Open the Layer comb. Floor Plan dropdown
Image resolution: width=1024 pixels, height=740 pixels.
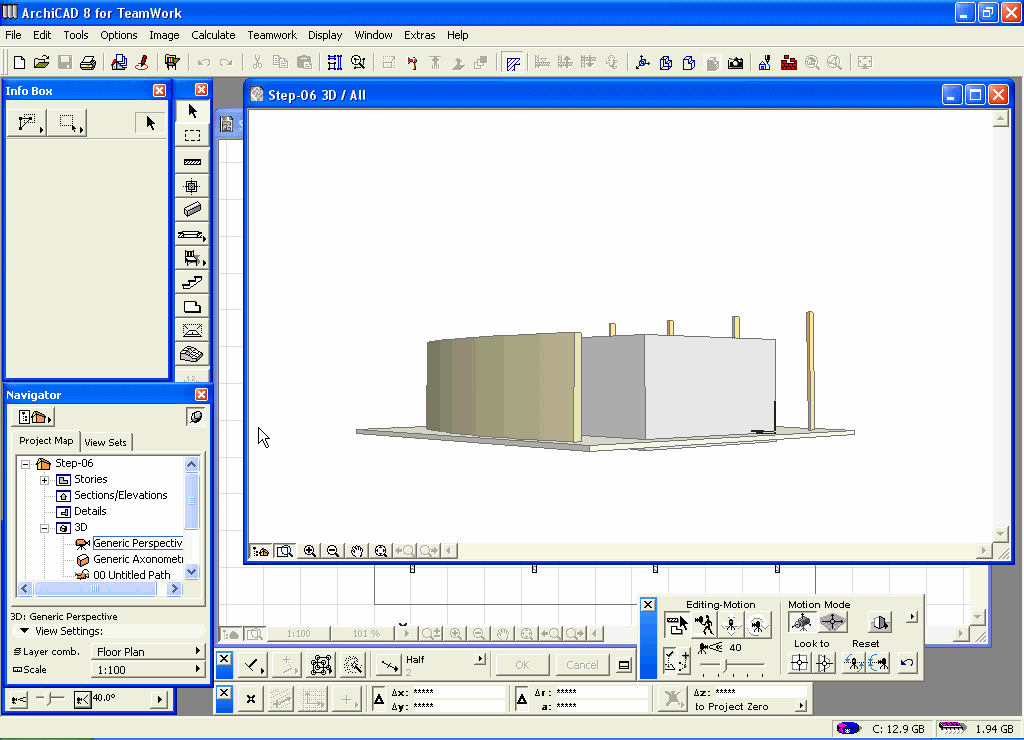pos(146,652)
